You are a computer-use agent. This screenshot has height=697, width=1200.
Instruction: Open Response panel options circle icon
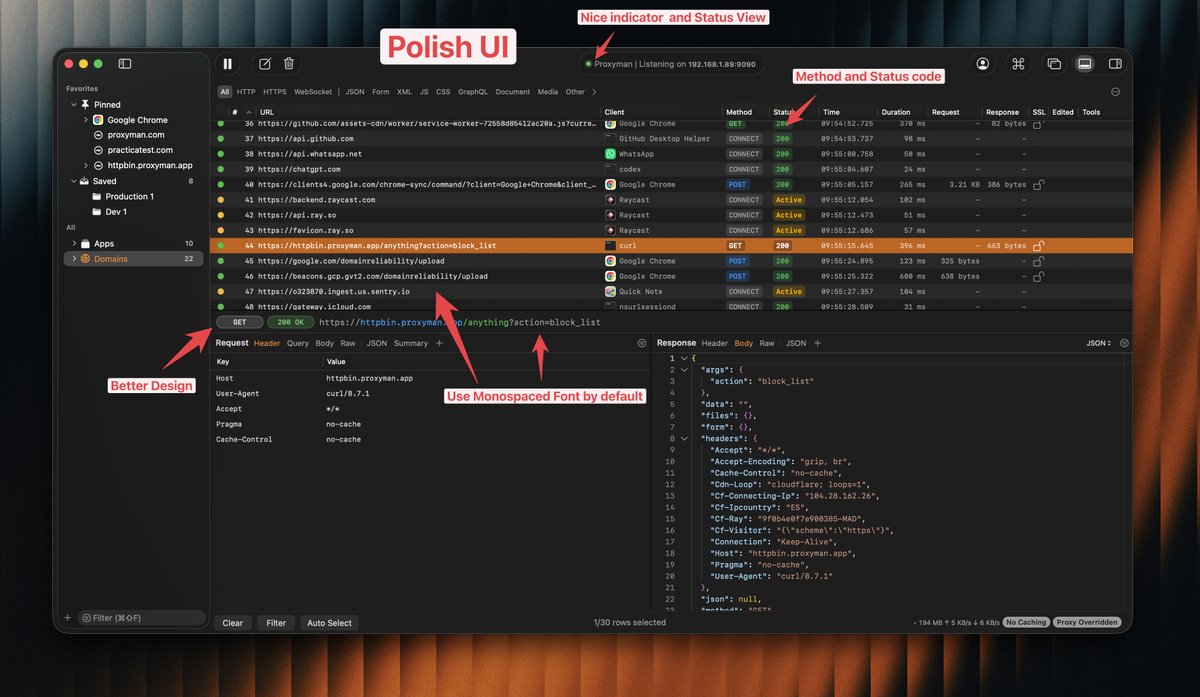pos(1124,343)
